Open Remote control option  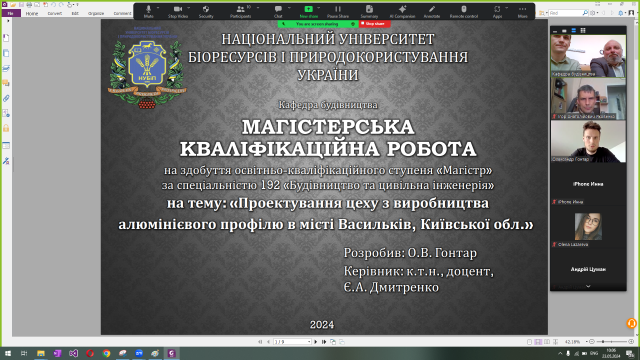coord(464,11)
